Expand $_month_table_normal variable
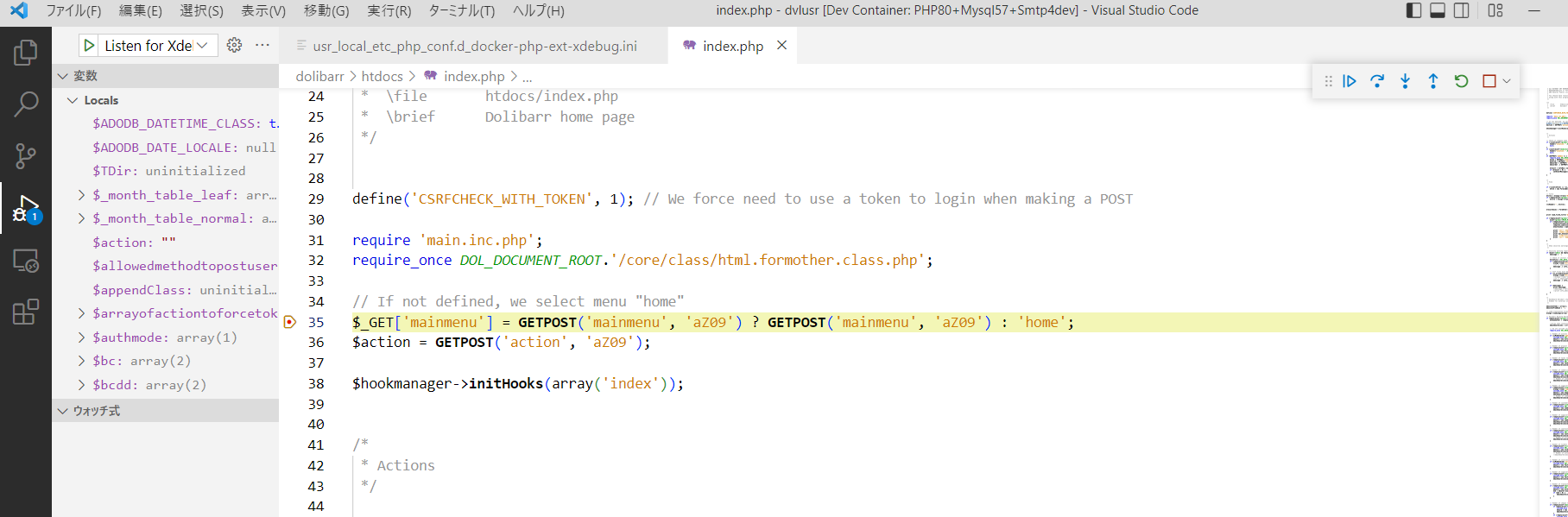The image size is (1568, 517). coord(81,218)
